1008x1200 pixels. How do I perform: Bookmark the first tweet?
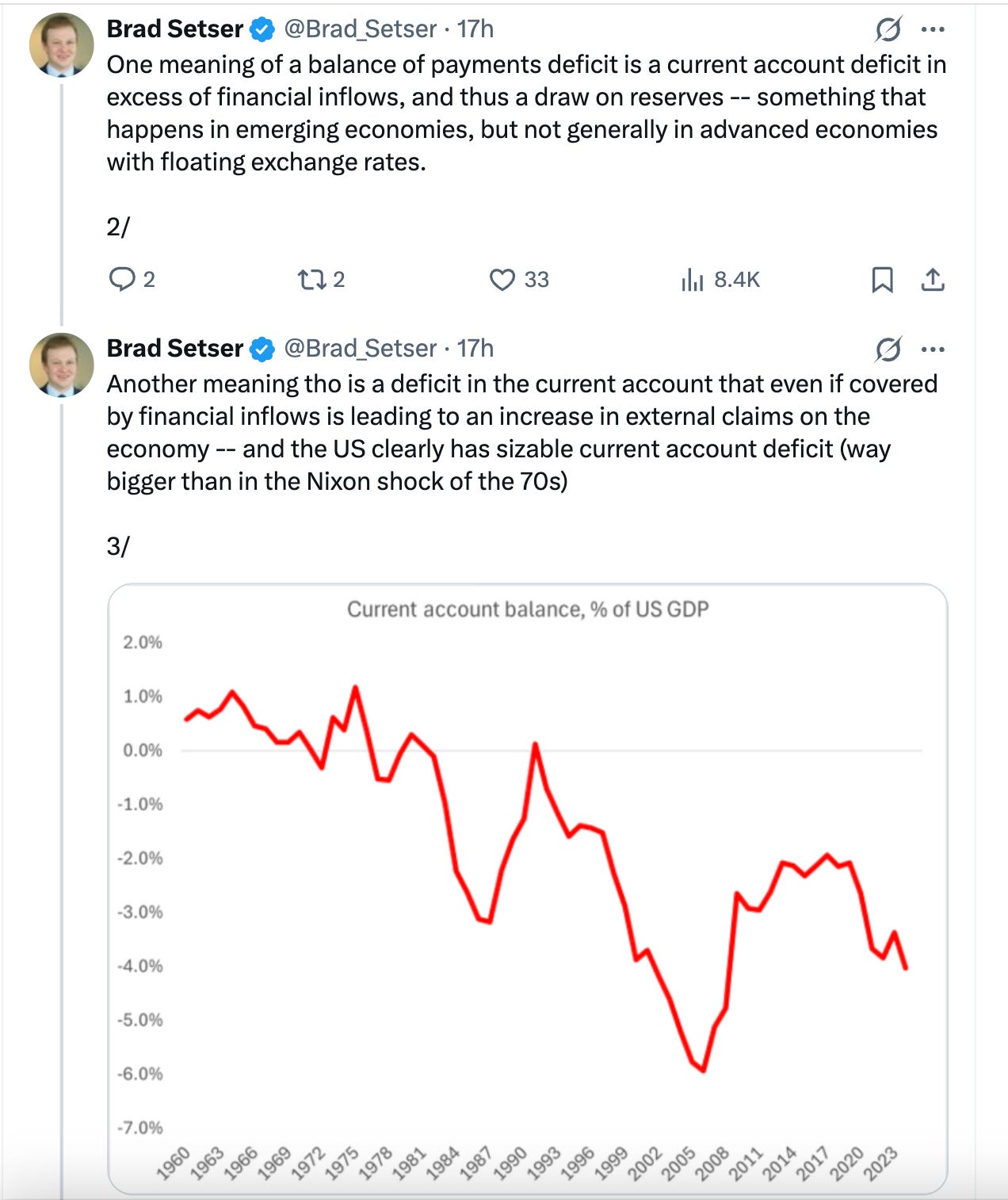(x=882, y=279)
